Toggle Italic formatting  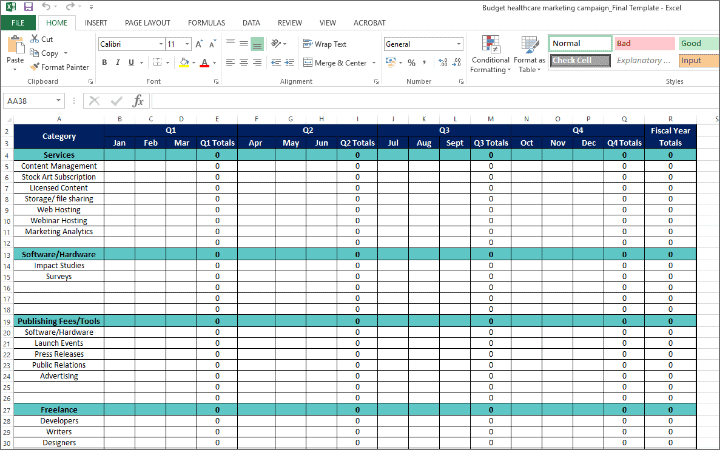tap(117, 62)
